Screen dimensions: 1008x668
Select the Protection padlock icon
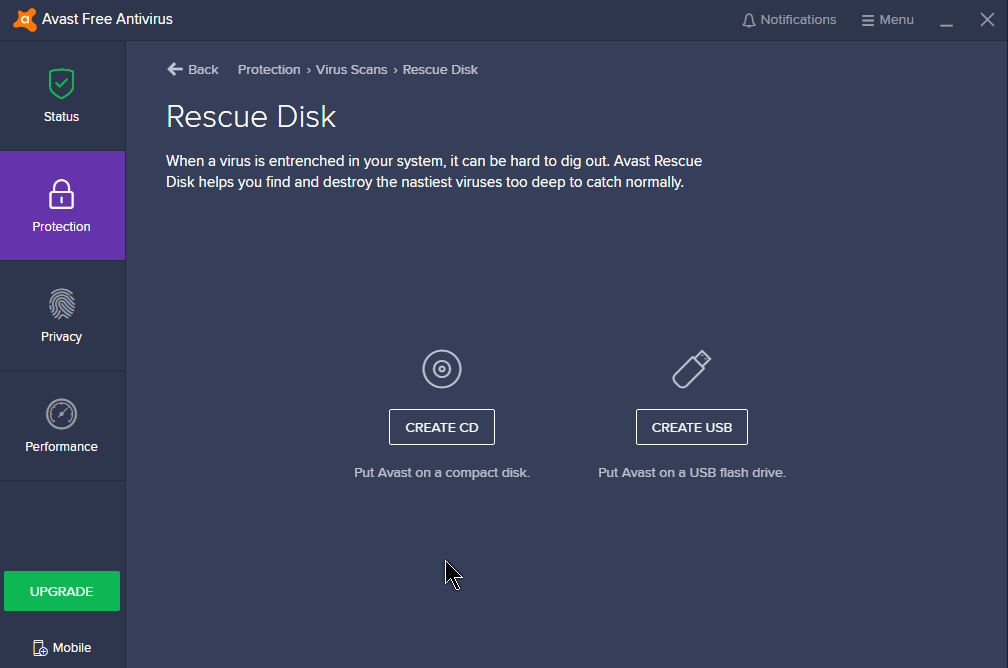click(x=61, y=194)
